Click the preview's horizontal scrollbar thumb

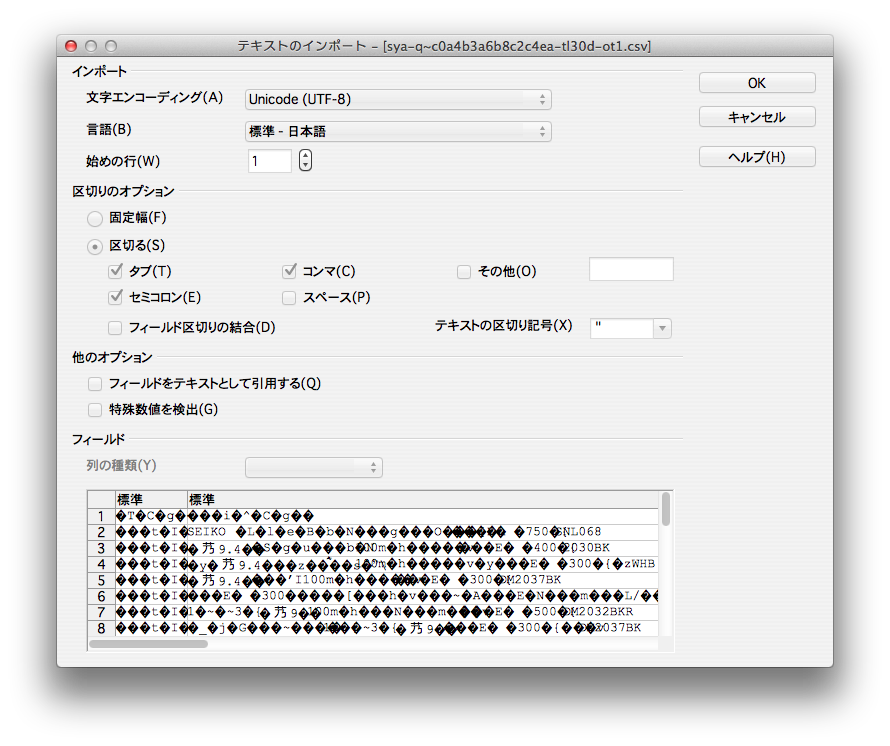[x=149, y=644]
